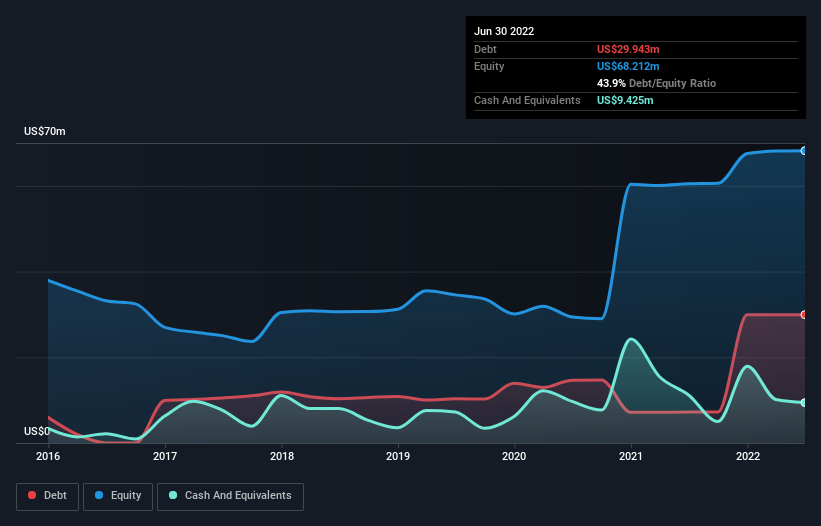Toggle Cash And Equivalents legend button

[x=230, y=496]
